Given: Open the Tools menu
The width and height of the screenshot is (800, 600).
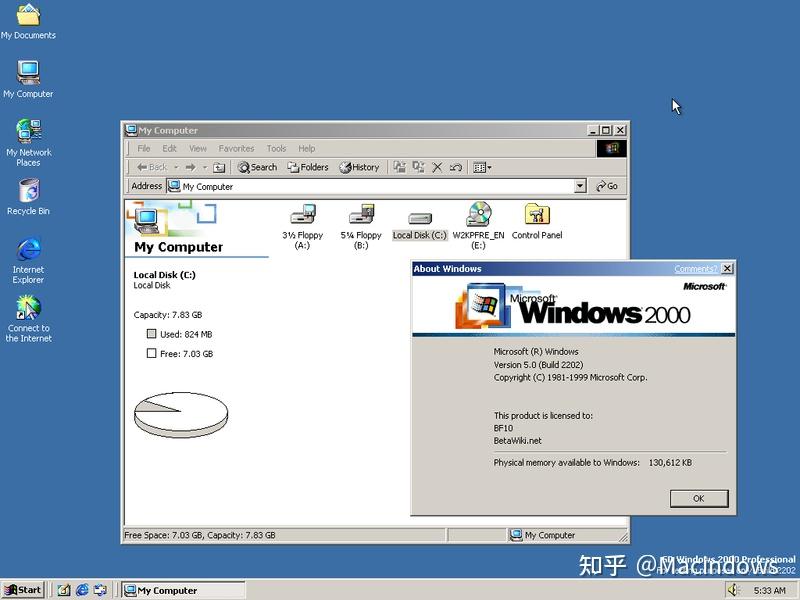Looking at the screenshot, I should (276, 147).
